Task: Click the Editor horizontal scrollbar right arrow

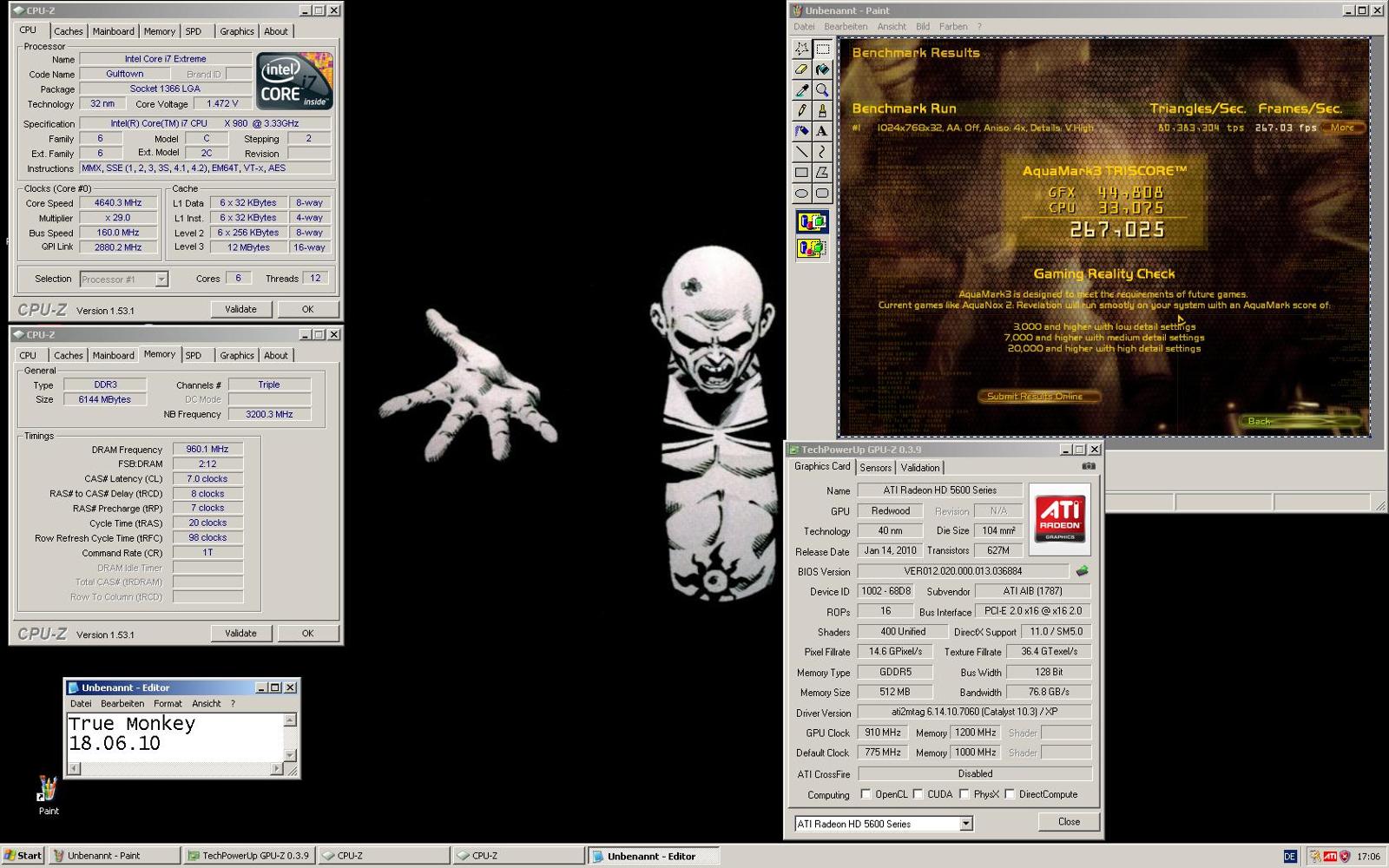Action: tap(277, 768)
